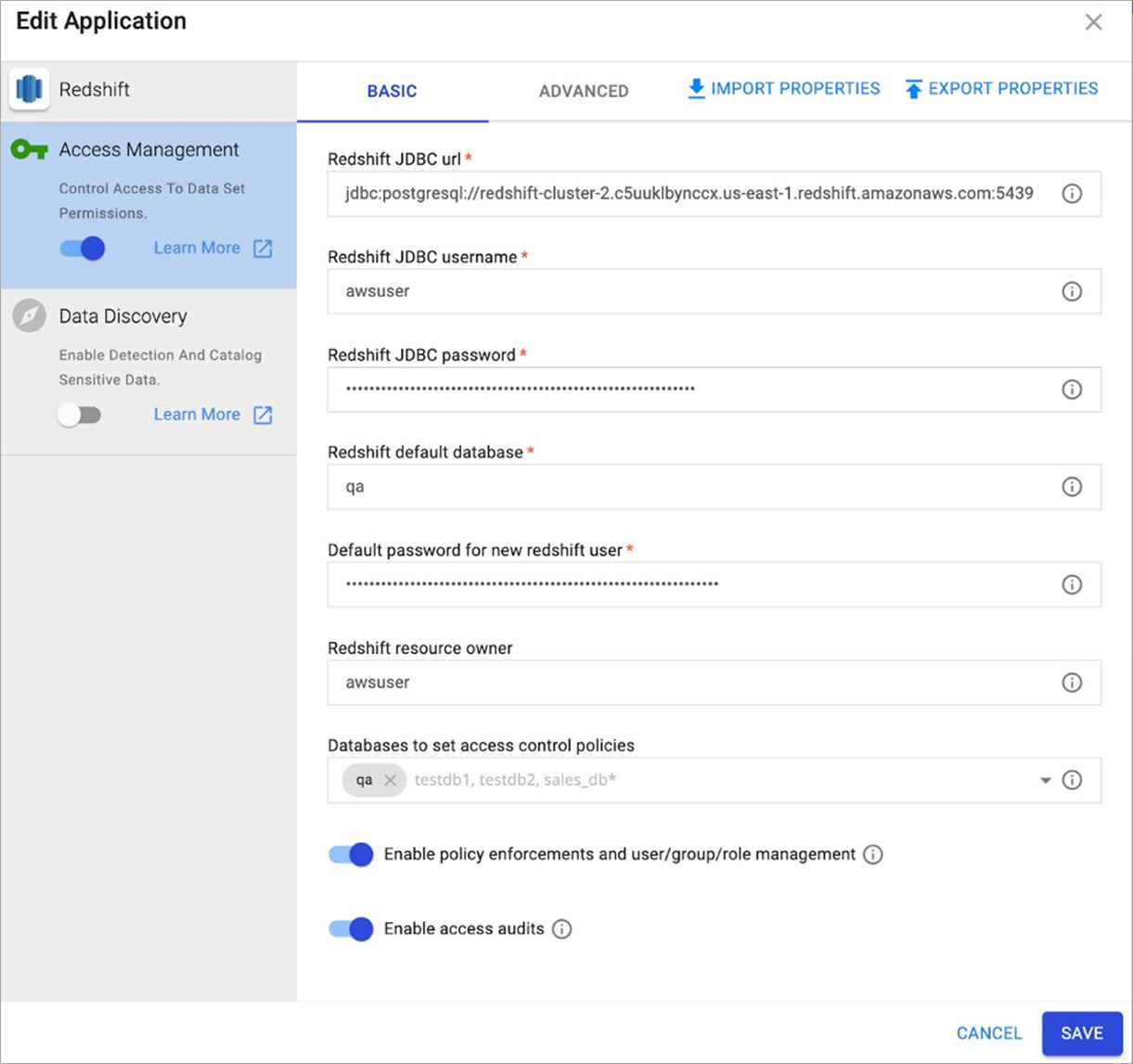The image size is (1133, 1064).
Task: Toggle Enable policy enforcements switch
Action: click(x=351, y=854)
